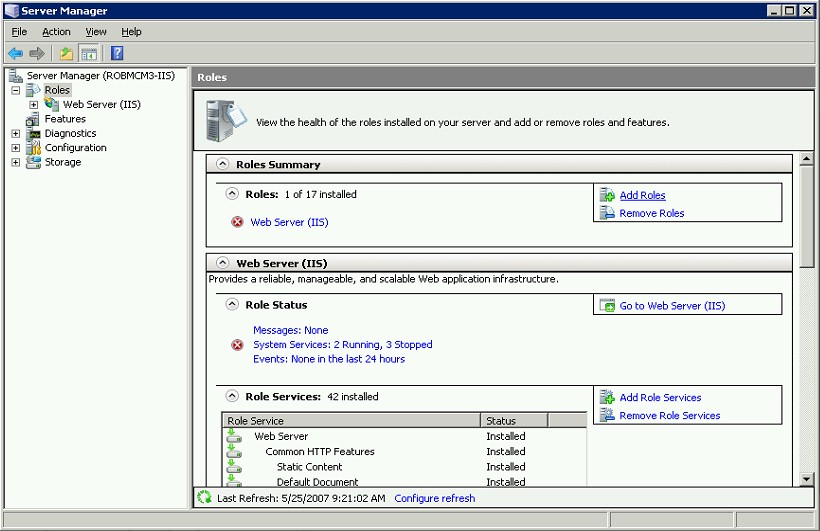
Task: Click the forward arrow toolbar button
Action: (37, 53)
